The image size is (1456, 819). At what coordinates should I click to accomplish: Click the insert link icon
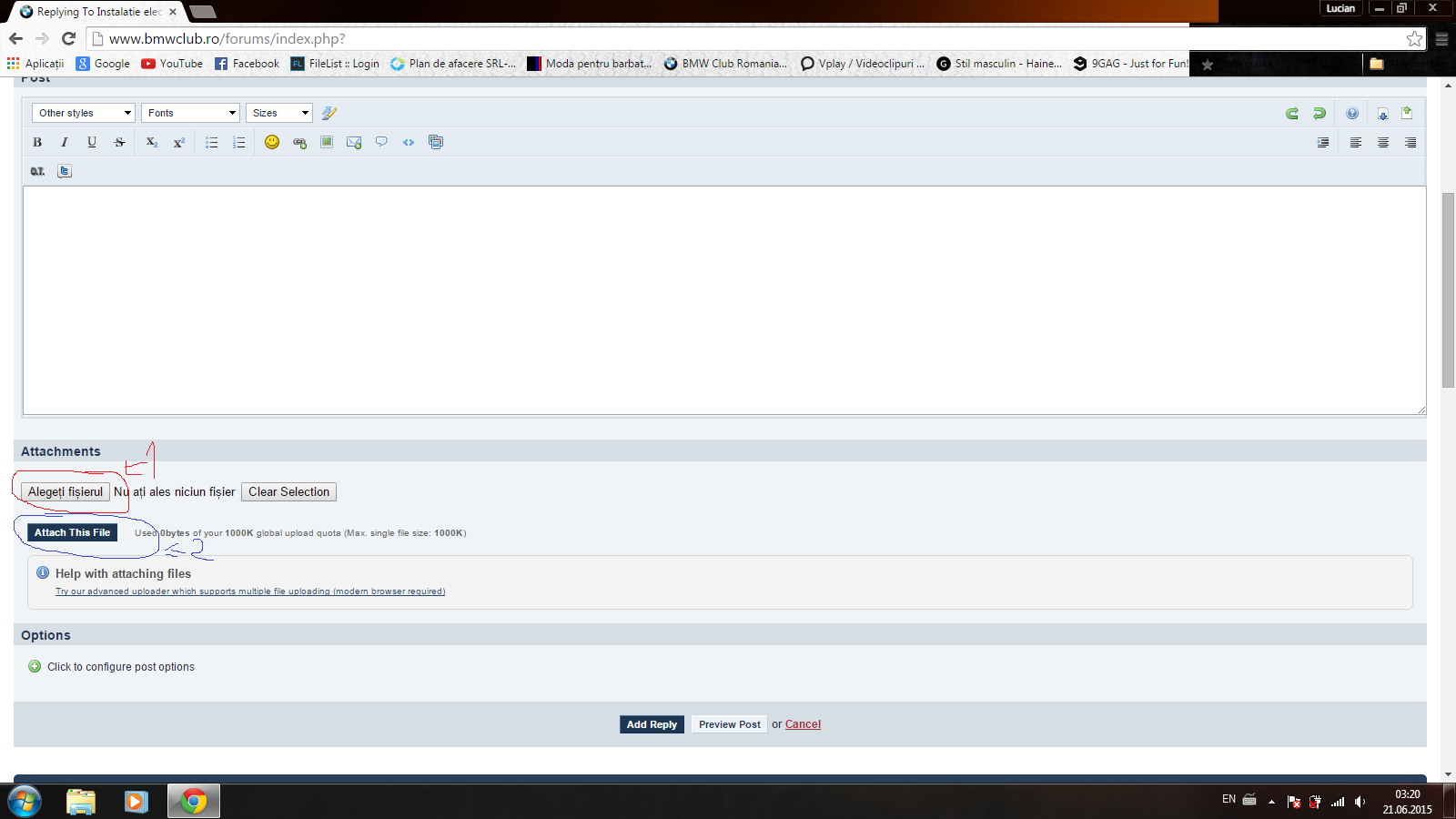tap(299, 142)
